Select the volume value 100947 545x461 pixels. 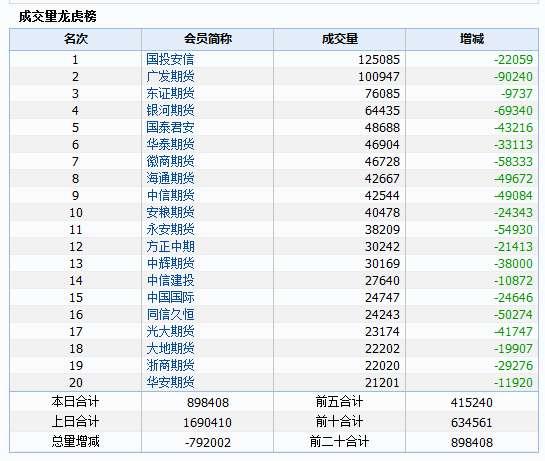(379, 77)
